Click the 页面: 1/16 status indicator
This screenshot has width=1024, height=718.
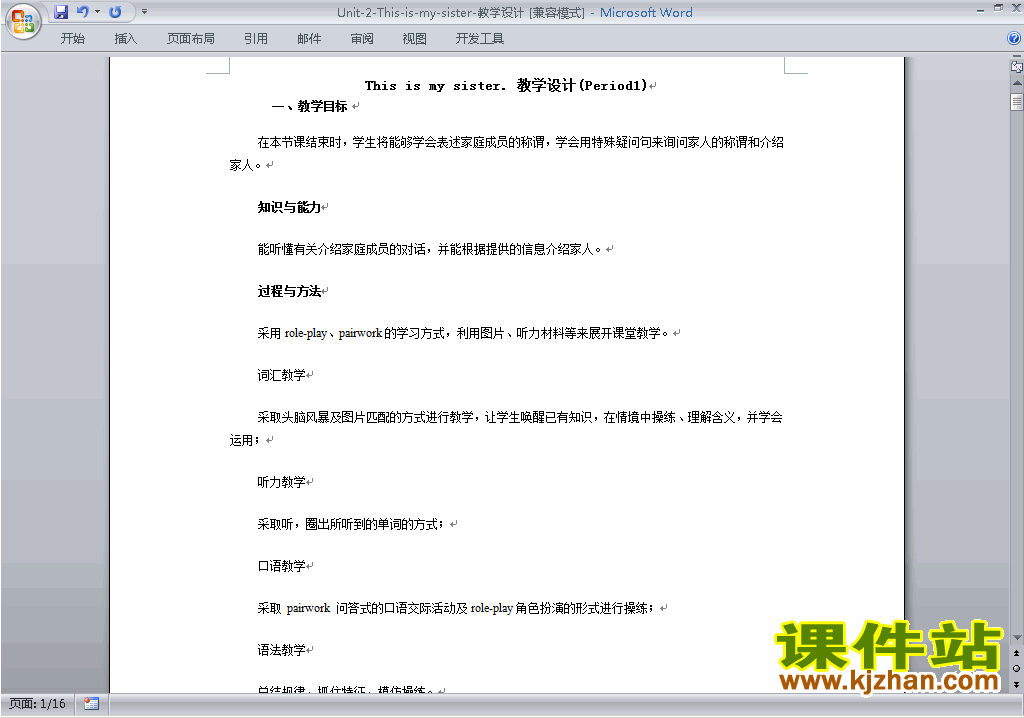(37, 704)
